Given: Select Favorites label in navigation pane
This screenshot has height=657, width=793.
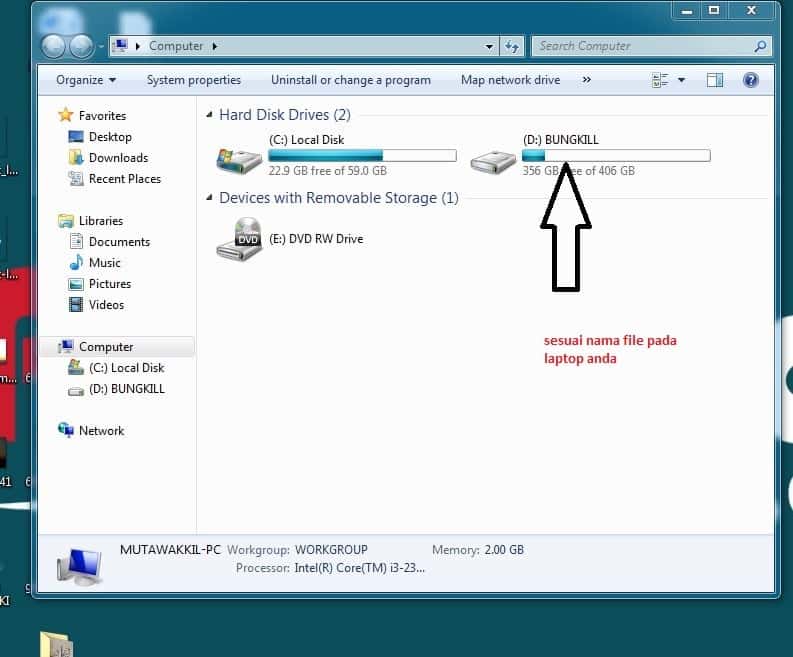Looking at the screenshot, I should (x=102, y=116).
